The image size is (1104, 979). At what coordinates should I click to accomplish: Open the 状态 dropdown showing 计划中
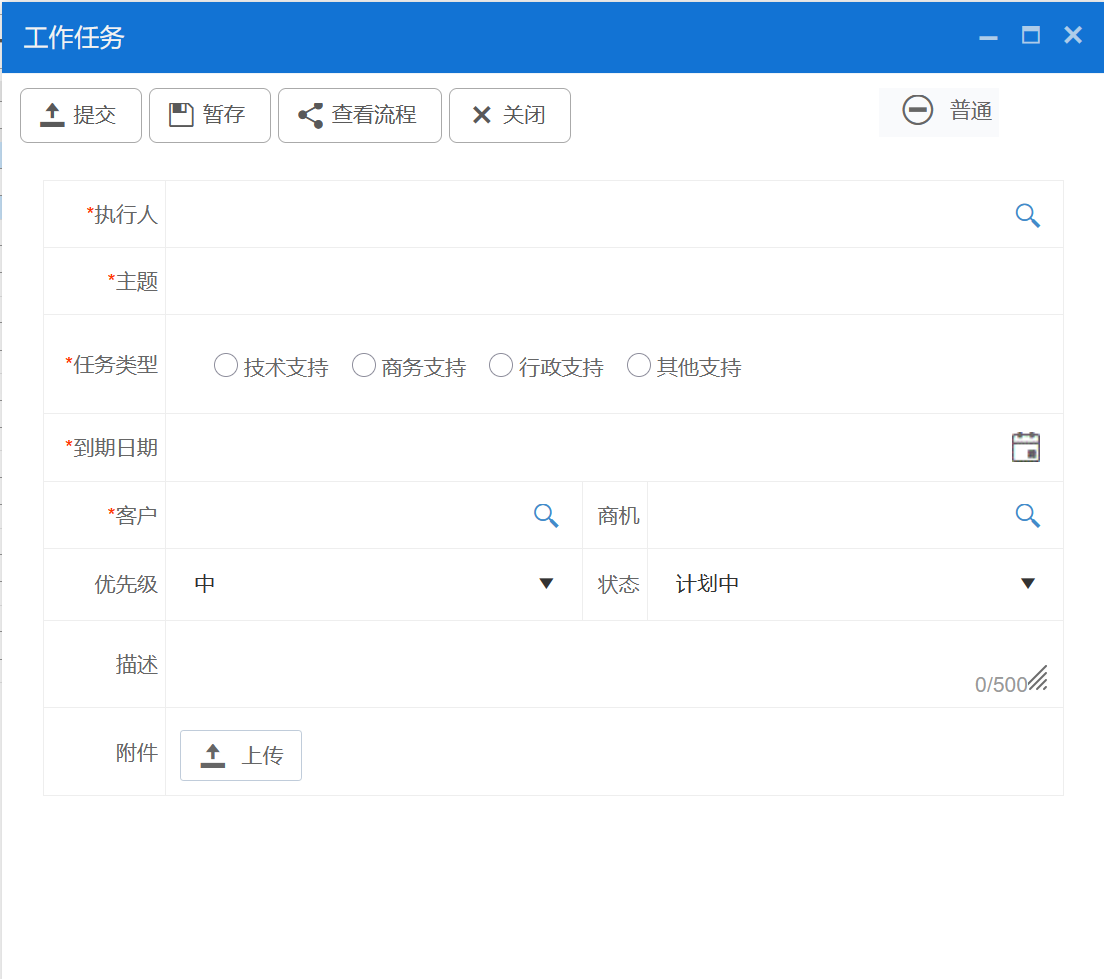point(1028,582)
